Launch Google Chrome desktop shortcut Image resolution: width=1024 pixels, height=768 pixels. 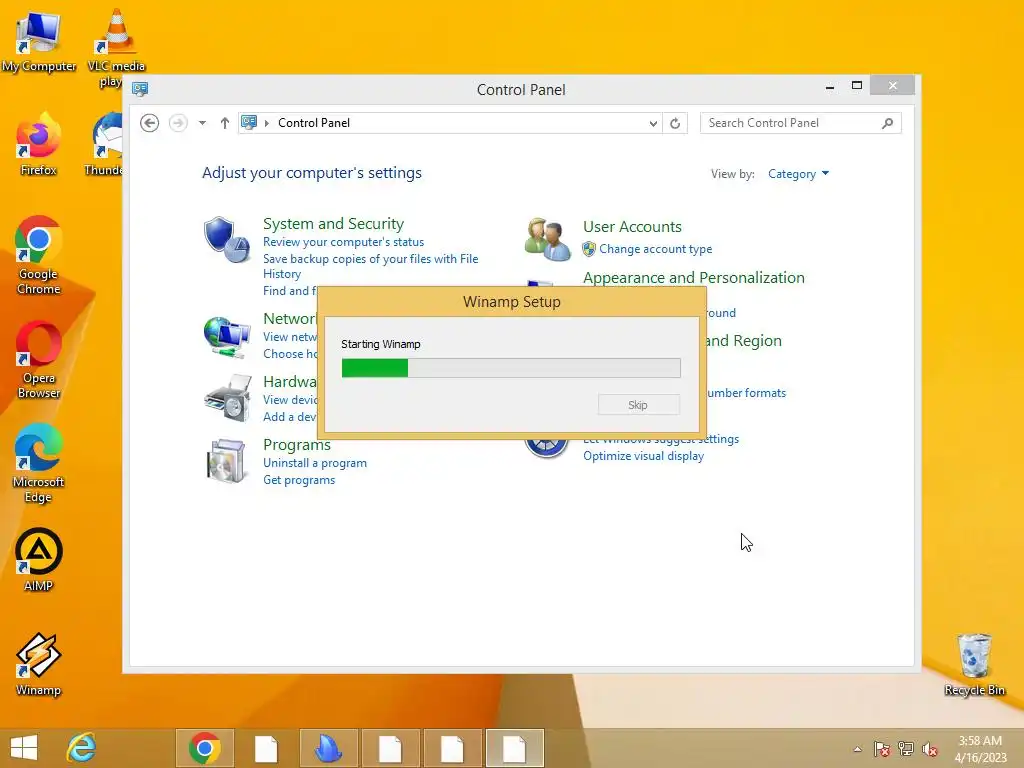[39, 255]
